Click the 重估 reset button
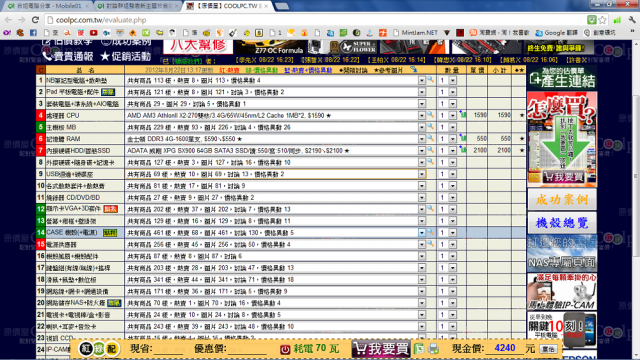The width and height of the screenshot is (640, 360). click(548, 349)
